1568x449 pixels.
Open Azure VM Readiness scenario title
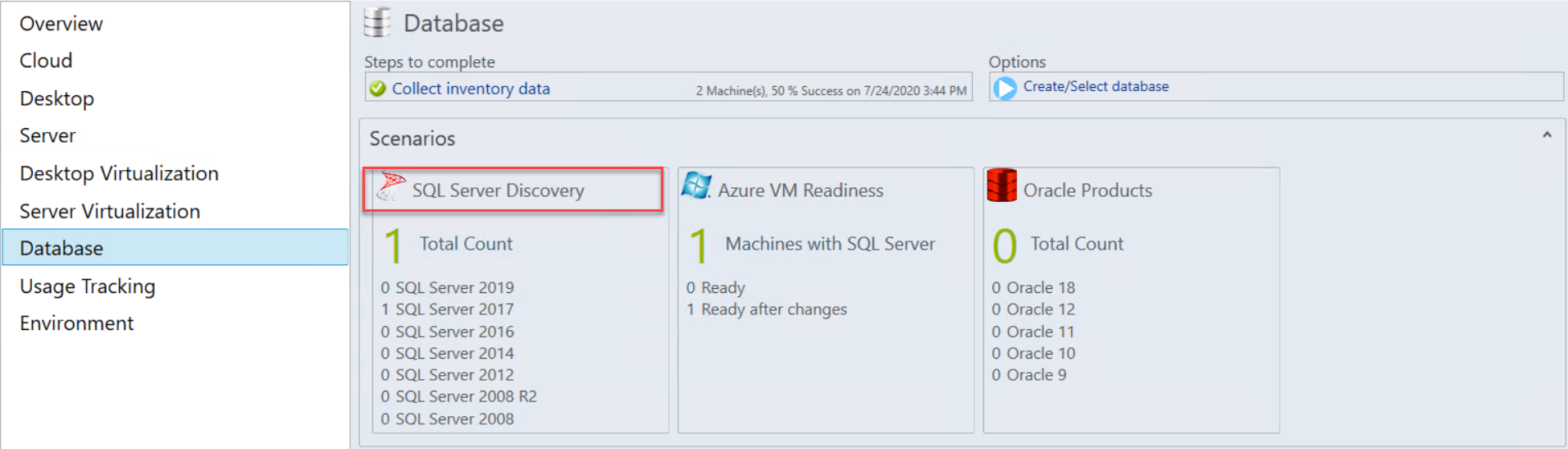pos(800,190)
